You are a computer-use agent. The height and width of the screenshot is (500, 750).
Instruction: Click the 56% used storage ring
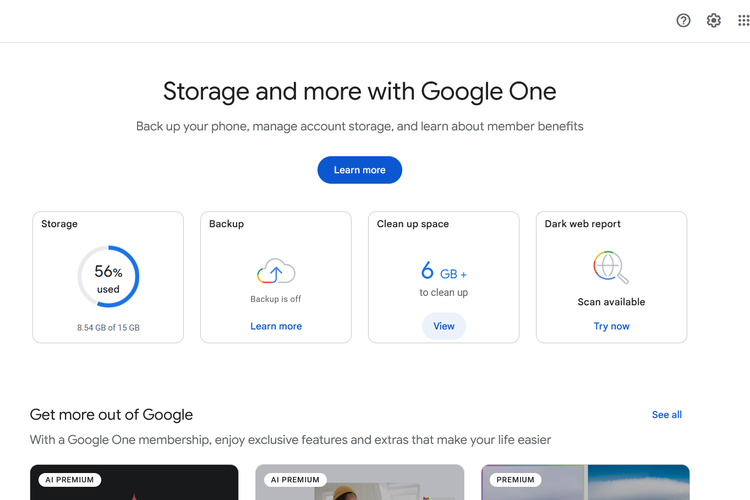108,277
